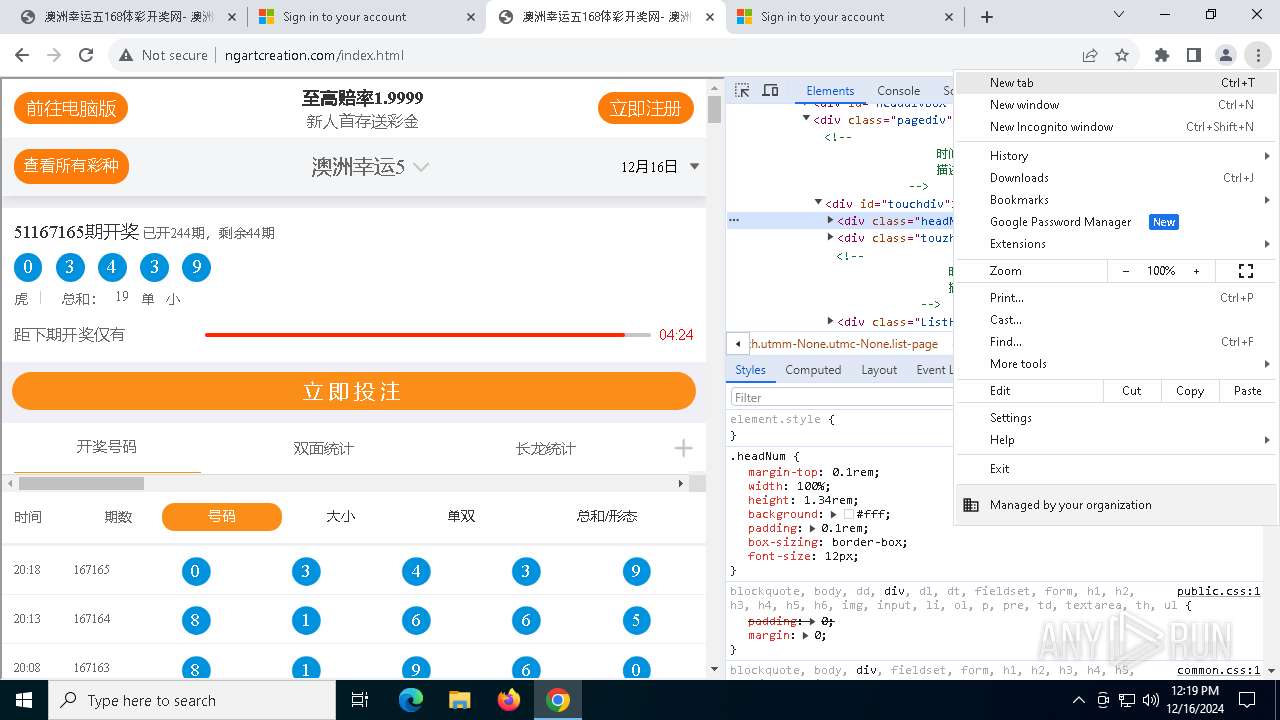Reload the current page

(x=86, y=55)
